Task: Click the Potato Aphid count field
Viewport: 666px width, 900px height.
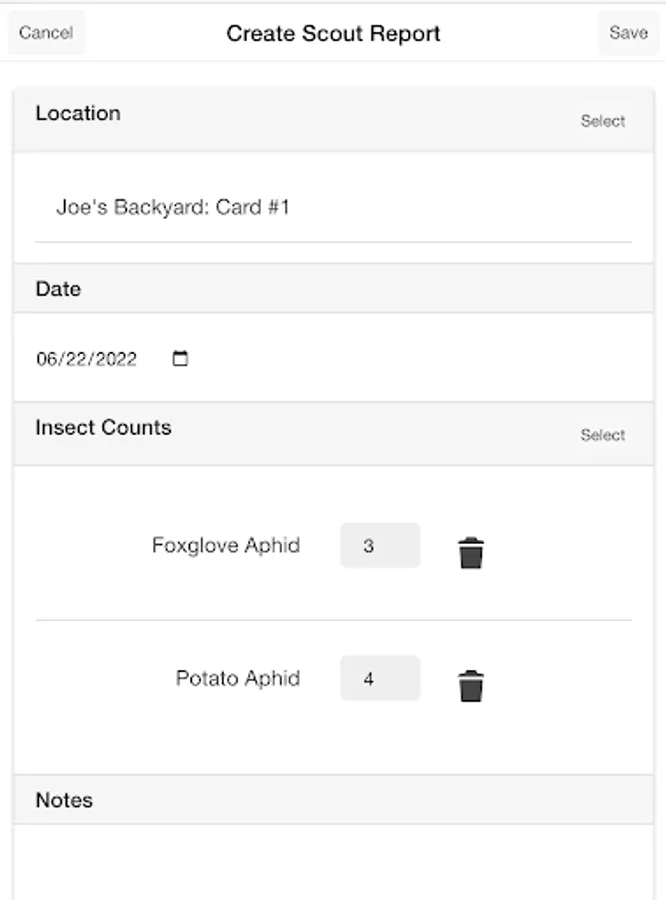Action: coord(379,679)
